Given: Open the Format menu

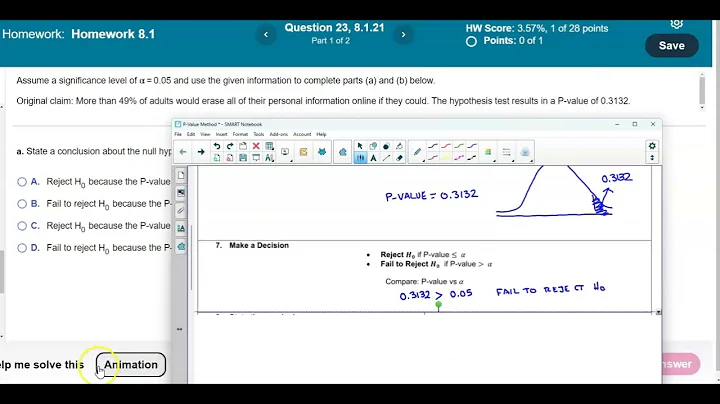Looking at the screenshot, I should click(x=240, y=134).
